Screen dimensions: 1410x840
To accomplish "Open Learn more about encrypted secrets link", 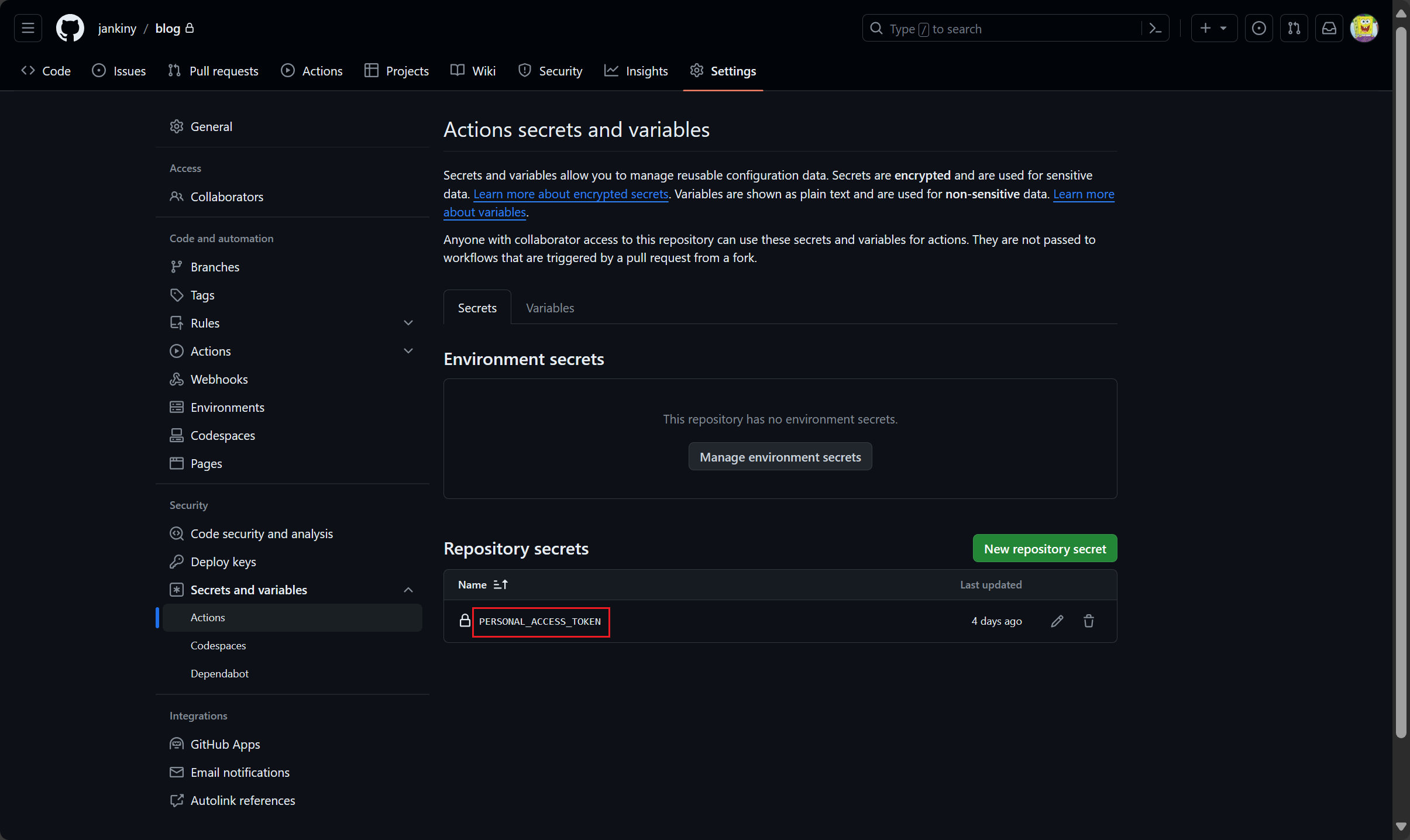I will click(571, 194).
